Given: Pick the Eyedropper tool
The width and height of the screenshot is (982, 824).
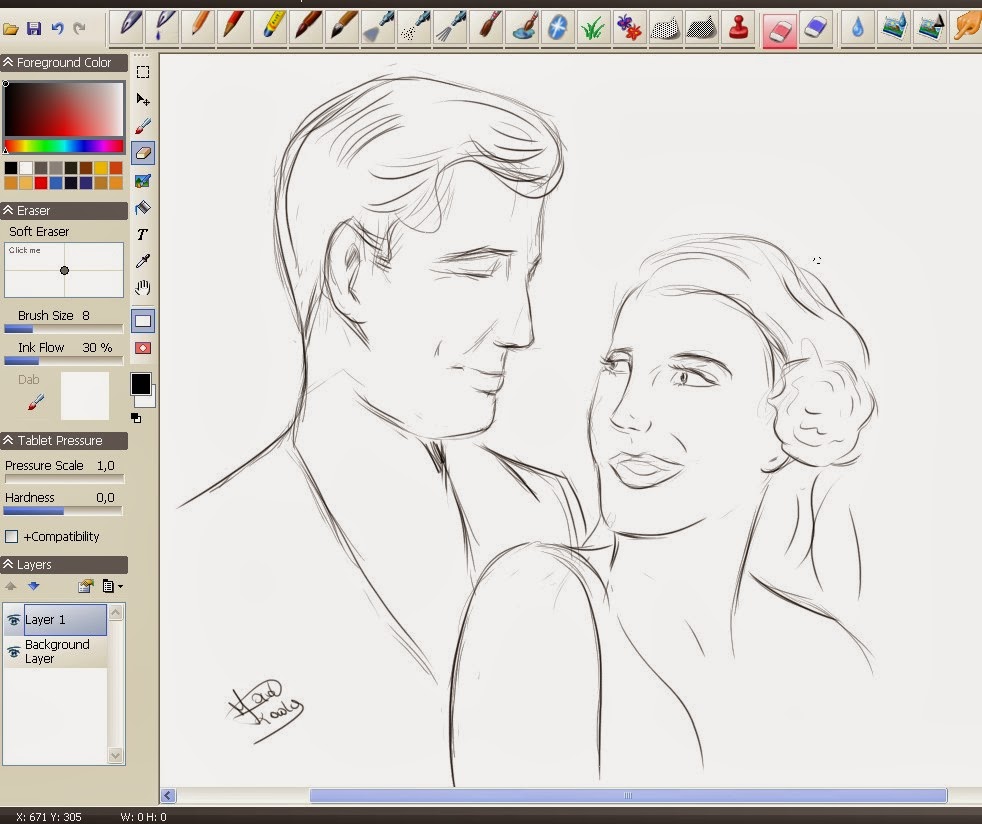Looking at the screenshot, I should pyautogui.click(x=143, y=261).
